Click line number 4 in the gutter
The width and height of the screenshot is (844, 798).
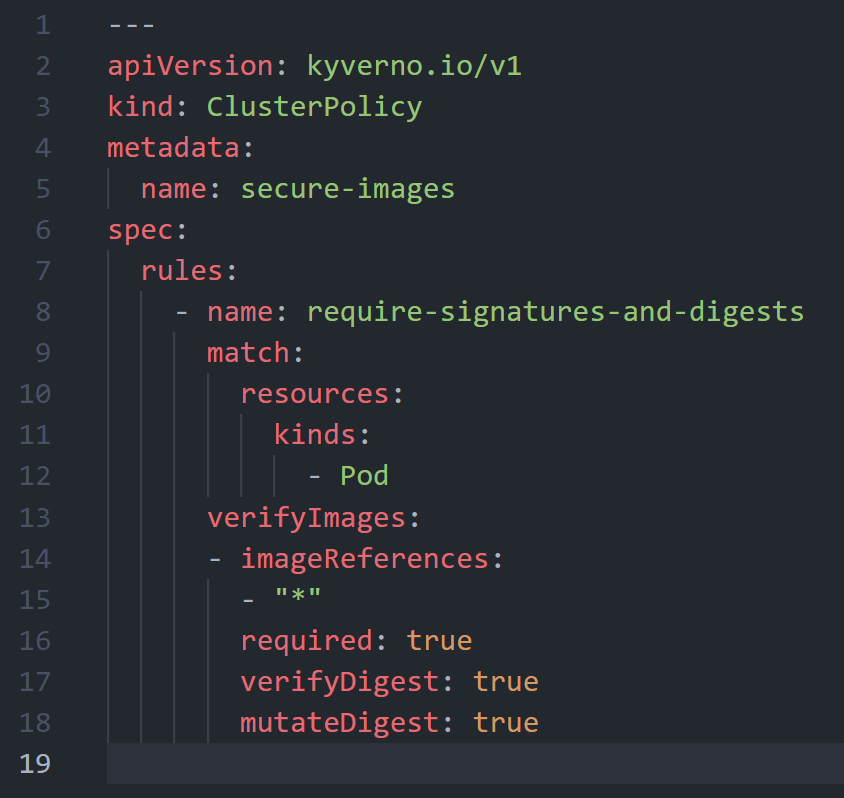(x=43, y=148)
